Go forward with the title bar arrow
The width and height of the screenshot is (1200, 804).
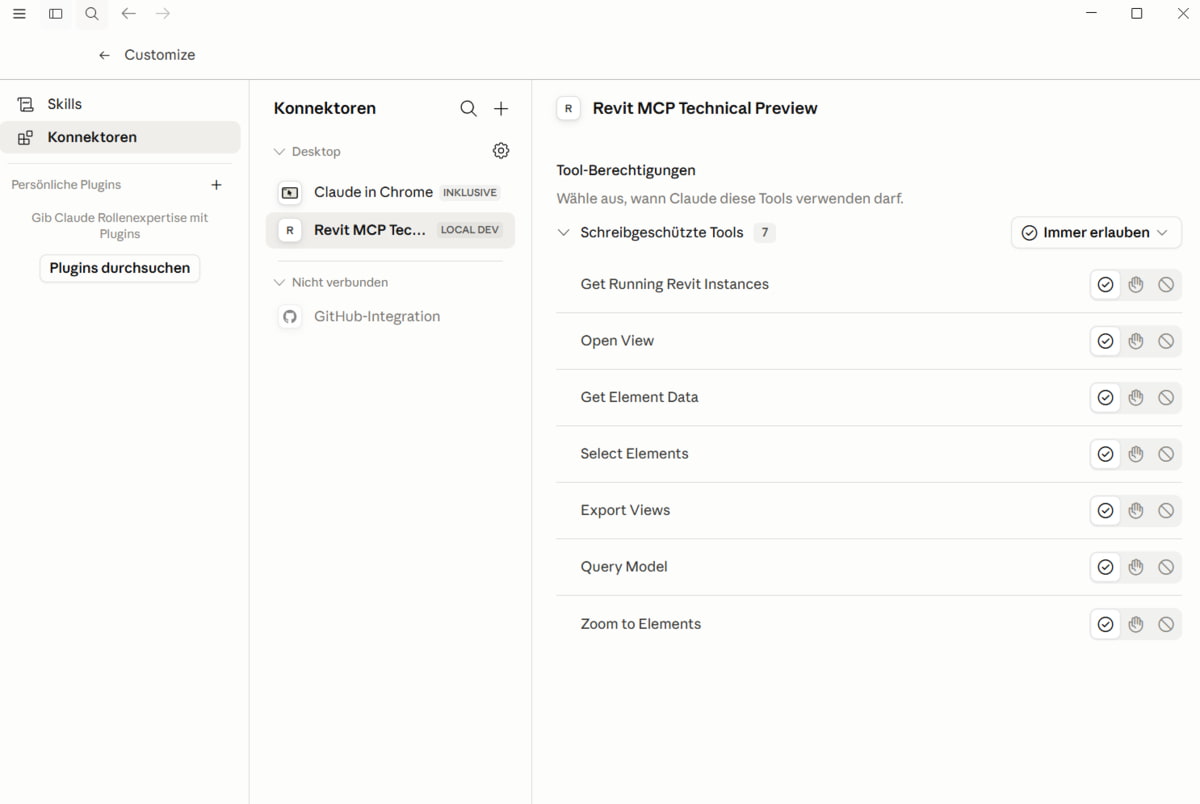pos(163,14)
